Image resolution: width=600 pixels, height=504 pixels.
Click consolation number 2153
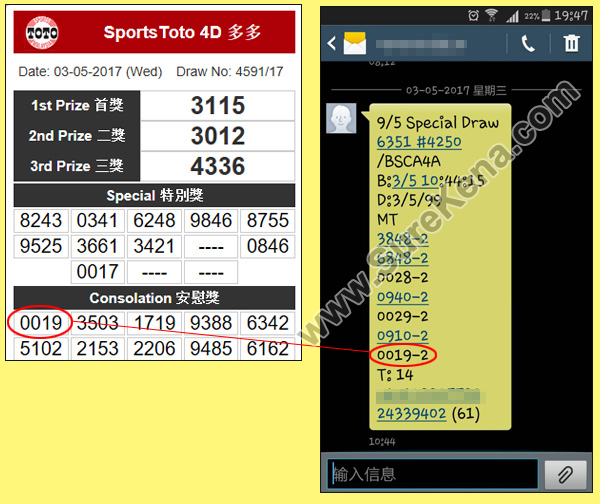(97, 349)
